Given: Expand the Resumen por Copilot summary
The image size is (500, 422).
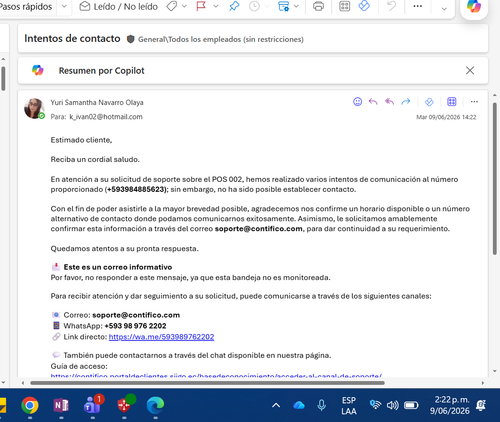Looking at the screenshot, I should (102, 71).
